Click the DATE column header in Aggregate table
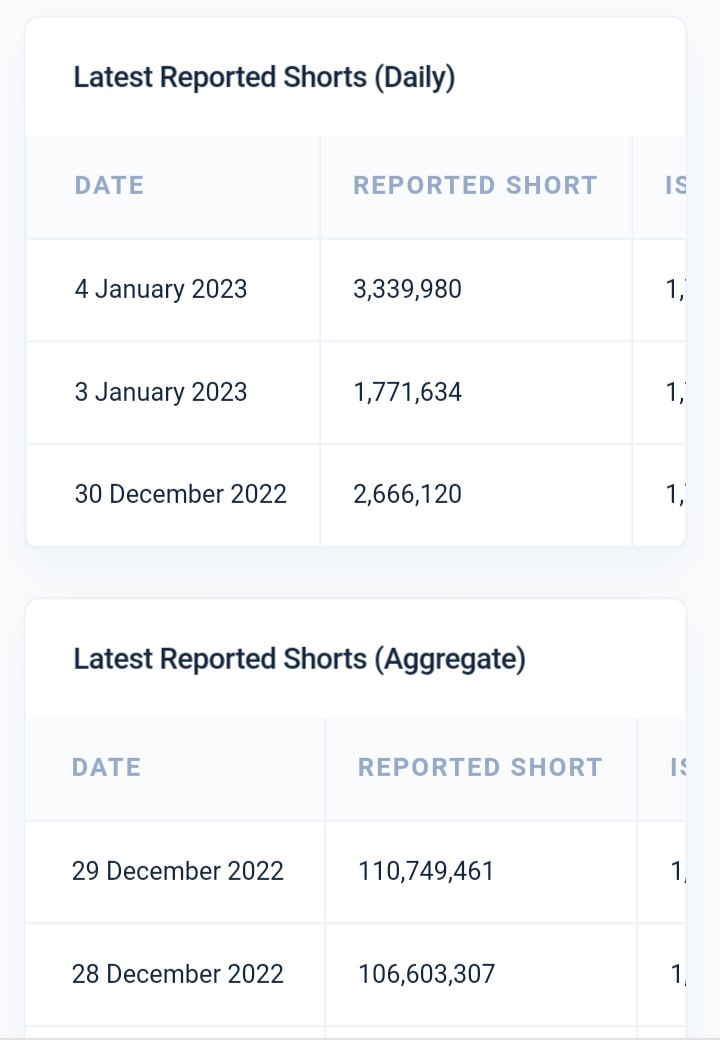 click(x=106, y=768)
